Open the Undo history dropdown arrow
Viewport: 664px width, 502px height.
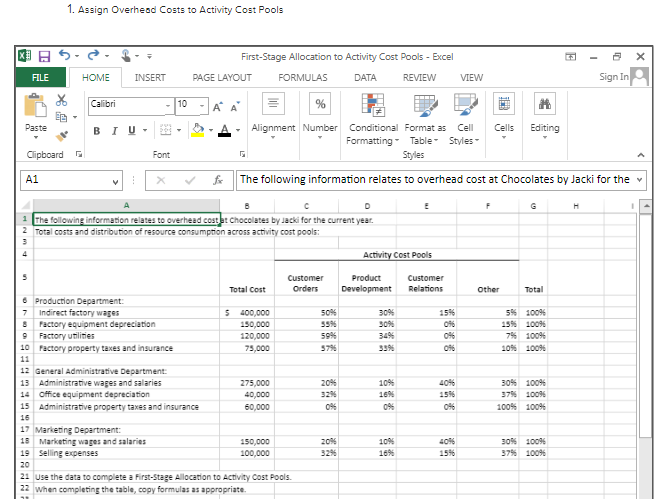tap(77, 56)
